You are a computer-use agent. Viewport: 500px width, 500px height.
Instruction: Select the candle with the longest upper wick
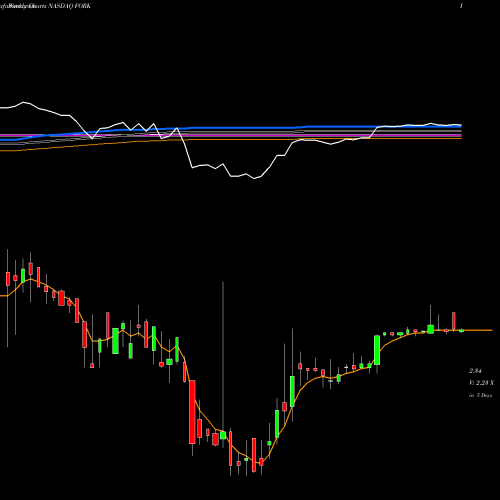click(223, 435)
